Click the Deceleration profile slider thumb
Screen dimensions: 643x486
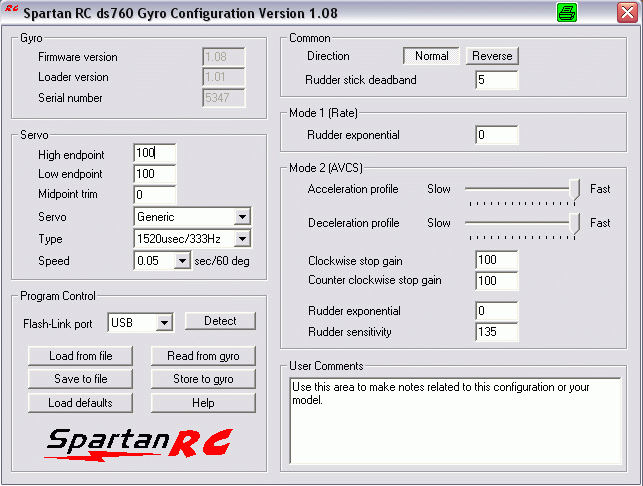tap(575, 224)
